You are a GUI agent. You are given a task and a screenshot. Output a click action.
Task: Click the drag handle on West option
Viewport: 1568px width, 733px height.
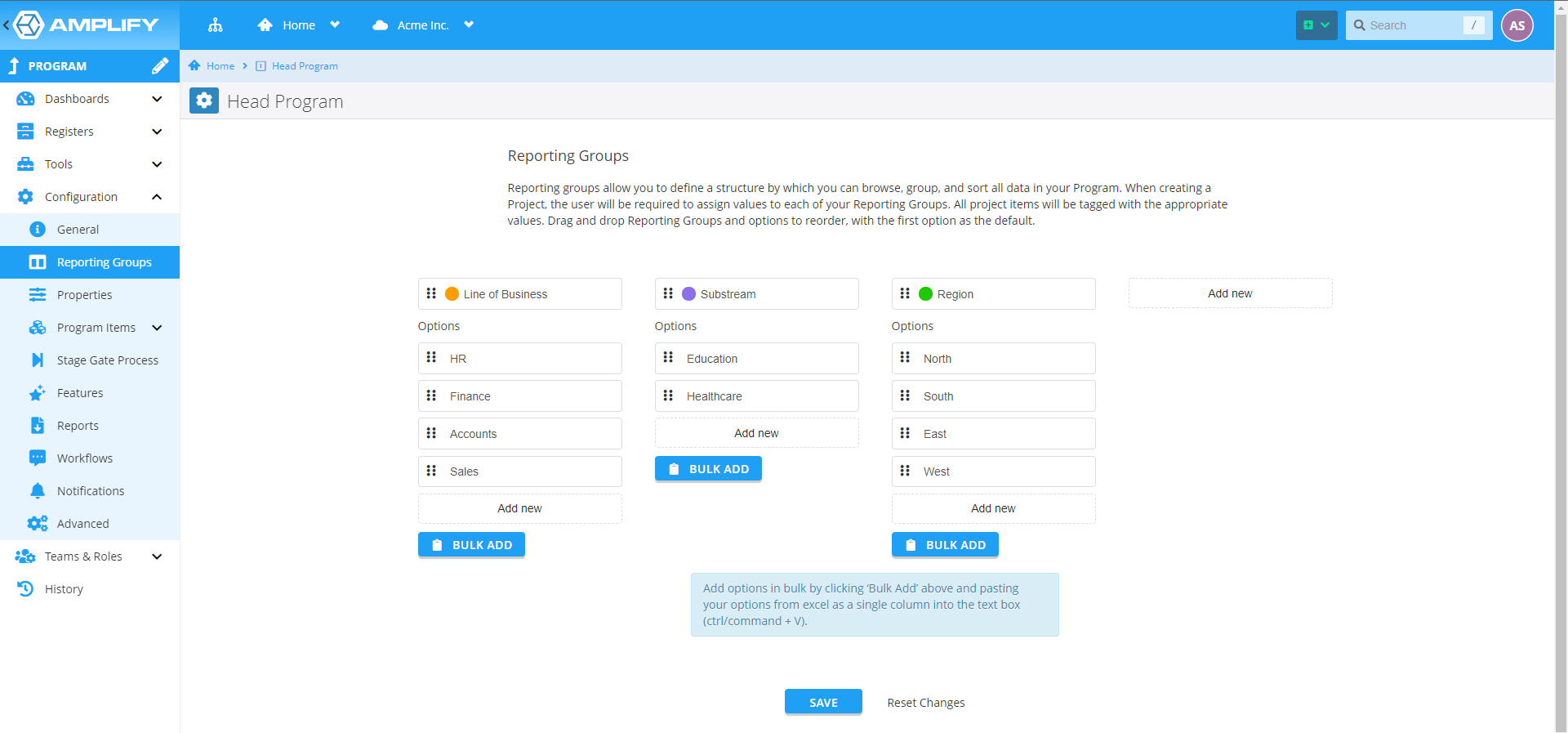point(905,471)
